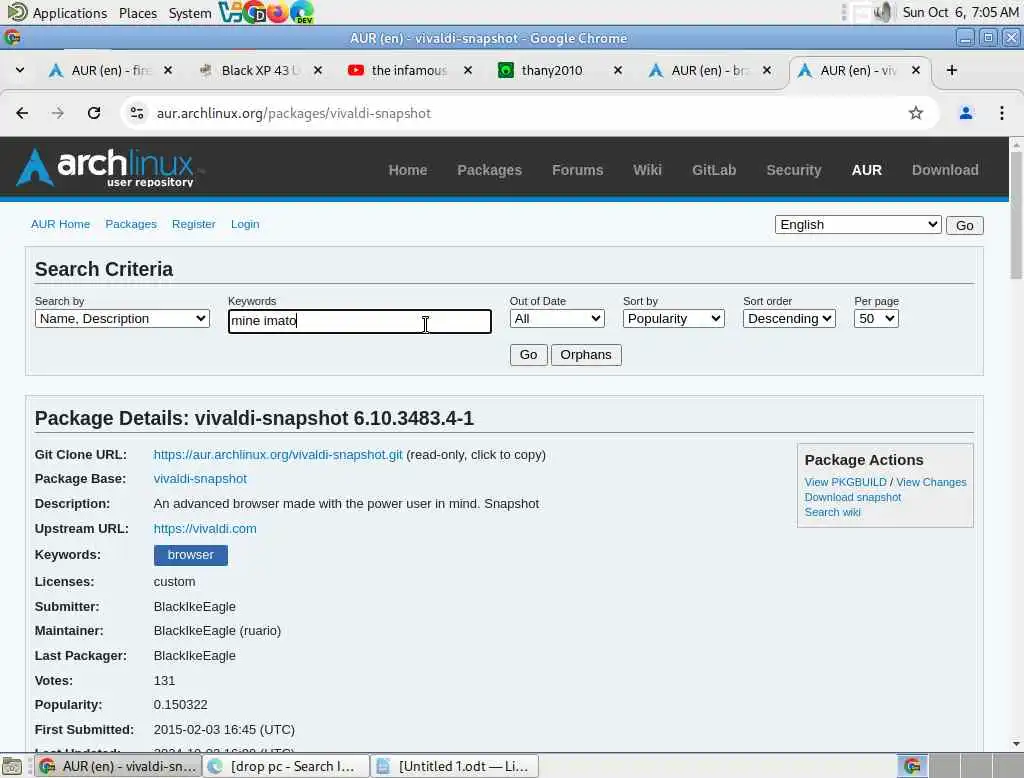Click the Chrome workspace icon in the bottom-right panel

[x=912, y=766]
